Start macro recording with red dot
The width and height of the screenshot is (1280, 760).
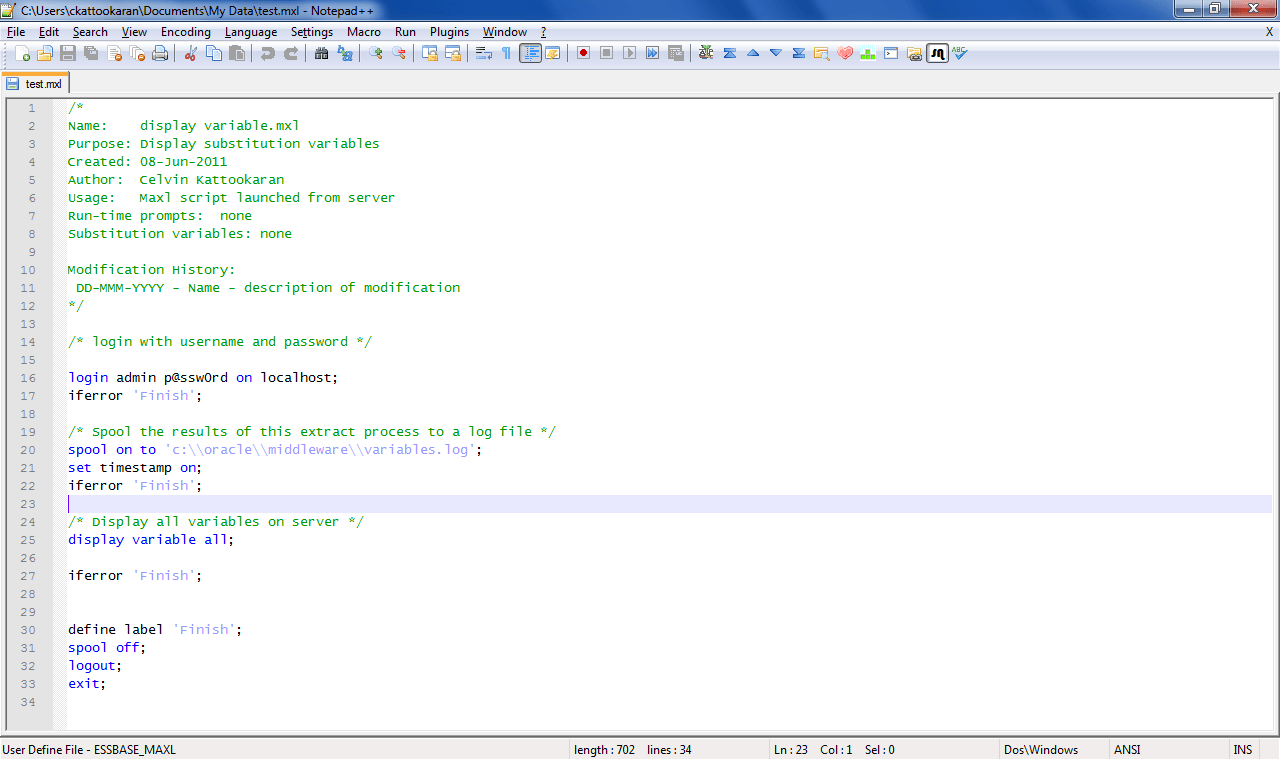(x=583, y=53)
